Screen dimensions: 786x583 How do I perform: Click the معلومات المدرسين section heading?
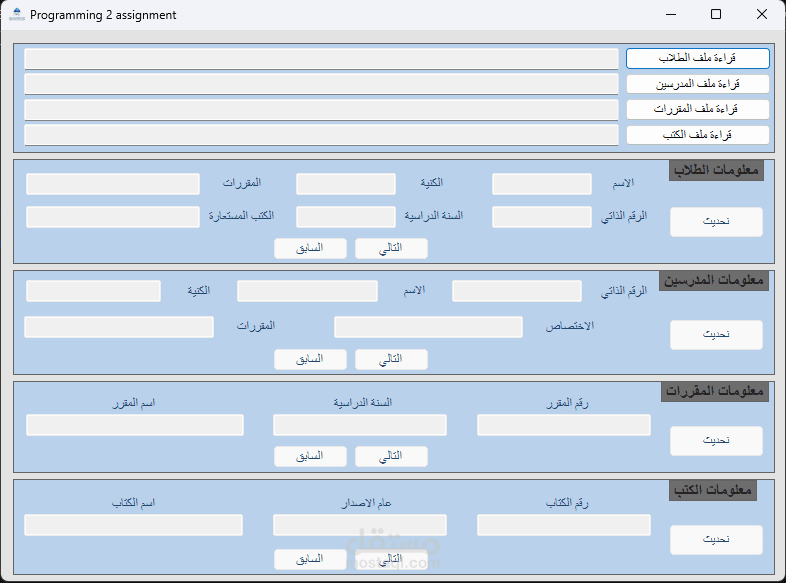point(714,281)
